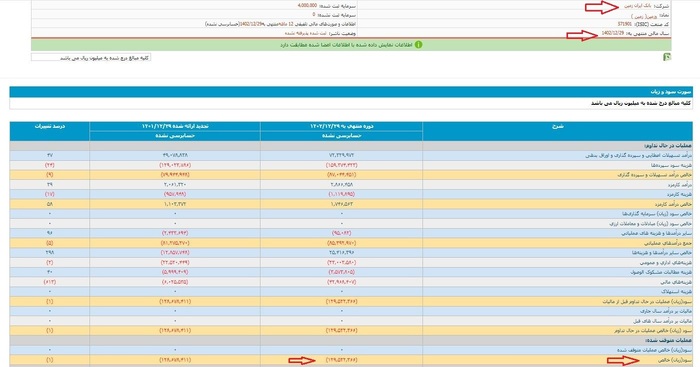Select the تجدید ارائه شده ۱۴۰۱/۱۲/۲۹ column header
This screenshot has width=700, height=367.
[x=175, y=126]
